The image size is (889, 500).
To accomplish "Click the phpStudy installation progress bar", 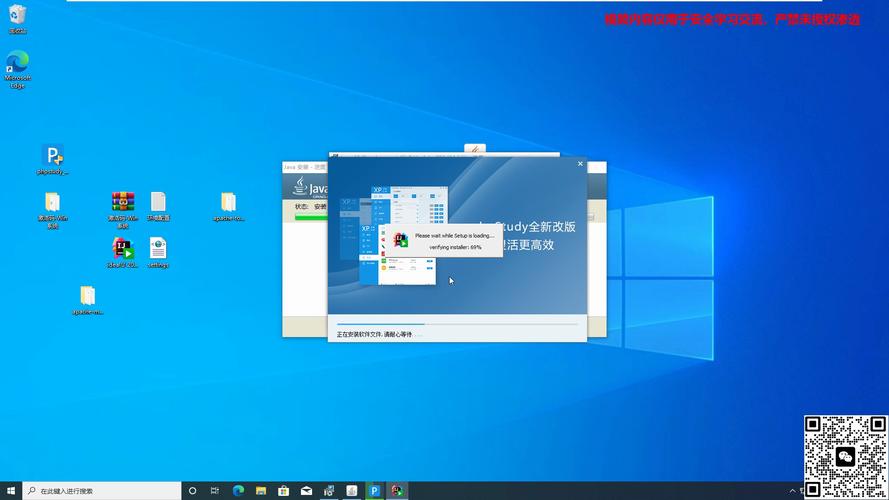I will pos(457,324).
